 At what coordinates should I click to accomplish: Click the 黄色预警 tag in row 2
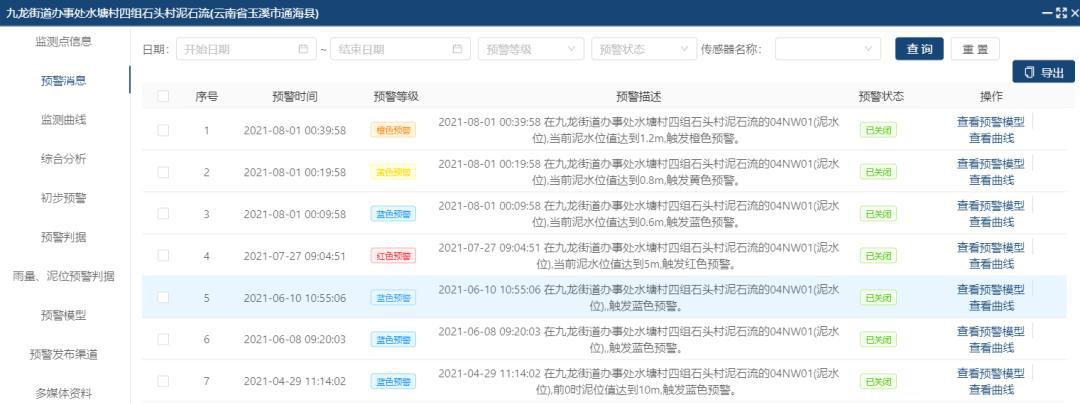click(393, 172)
